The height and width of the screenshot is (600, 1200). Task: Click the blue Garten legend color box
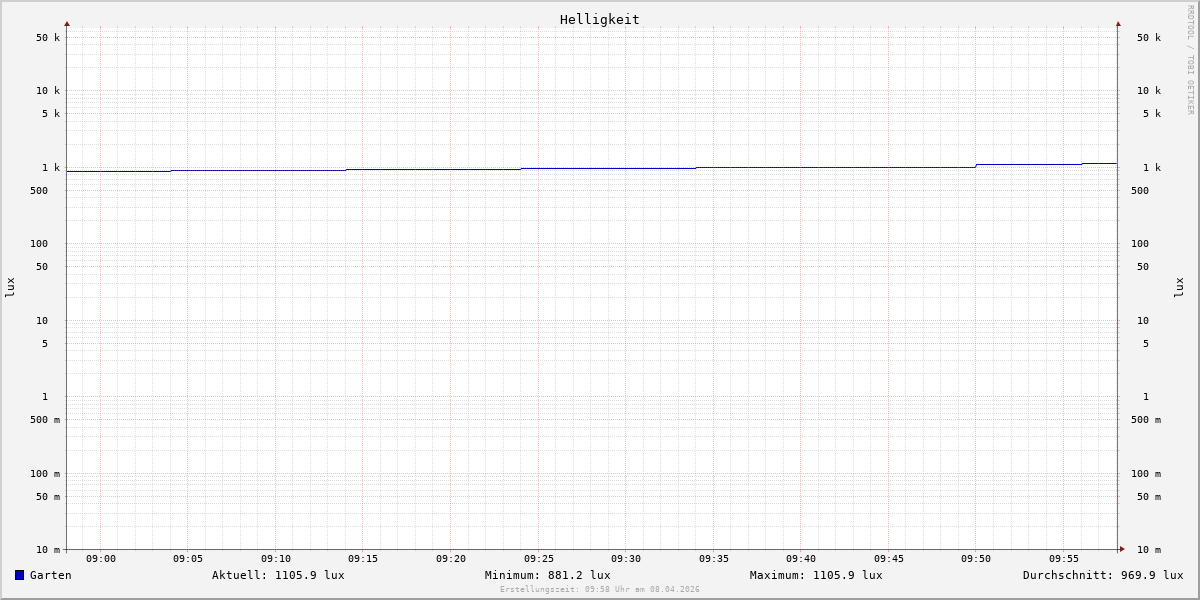(x=19, y=575)
